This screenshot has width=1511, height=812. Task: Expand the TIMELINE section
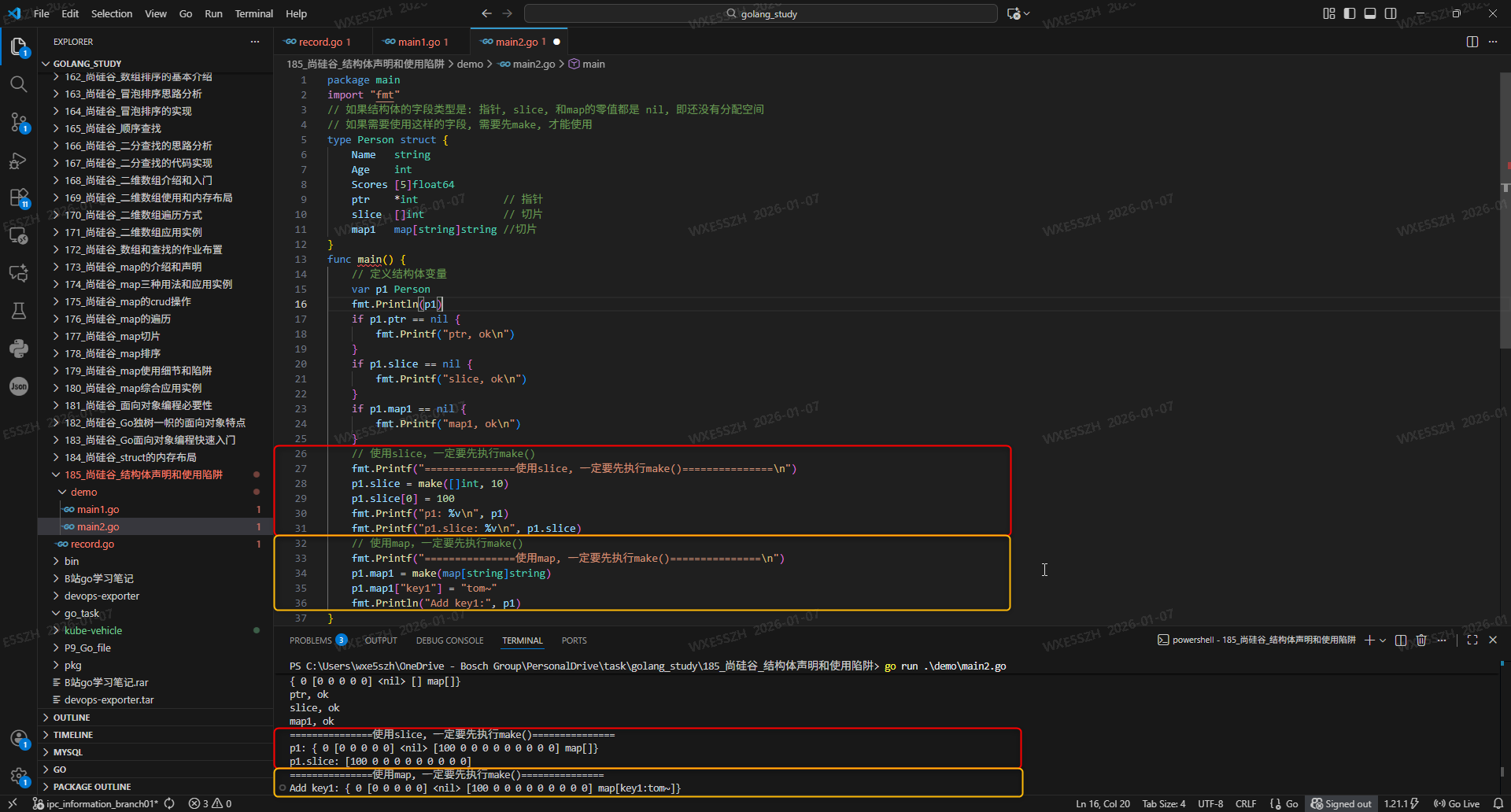click(155, 735)
